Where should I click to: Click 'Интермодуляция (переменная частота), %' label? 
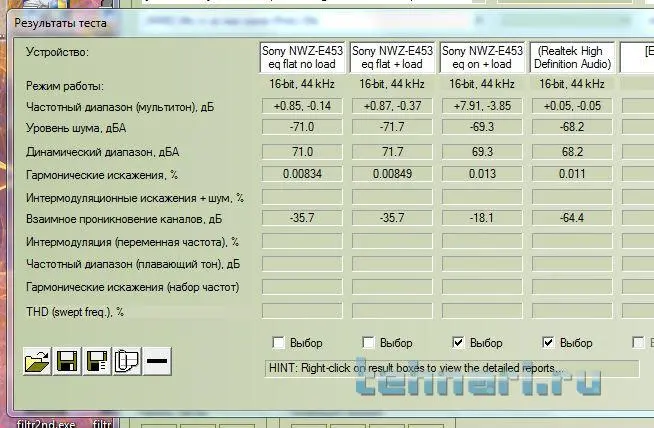(x=132, y=242)
